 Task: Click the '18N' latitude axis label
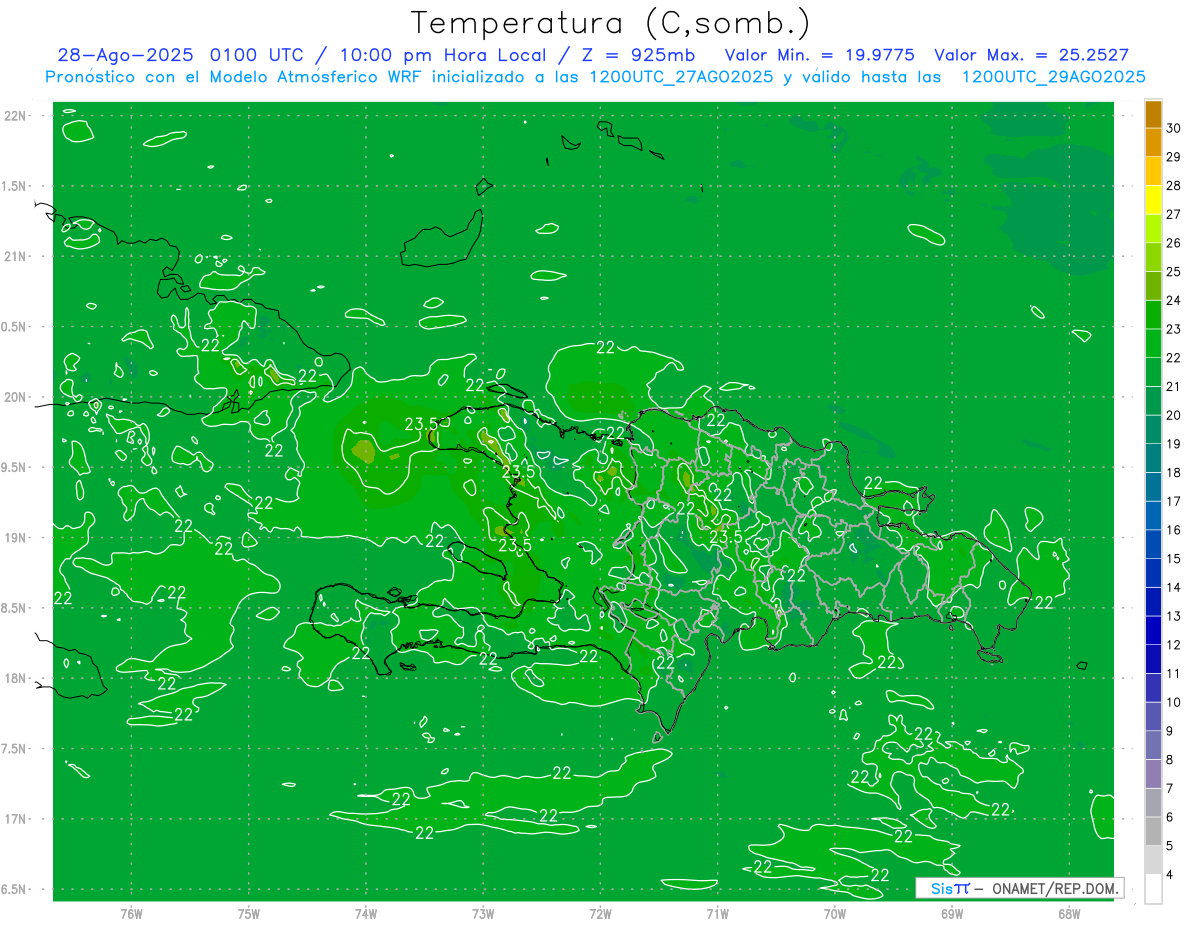[14, 678]
